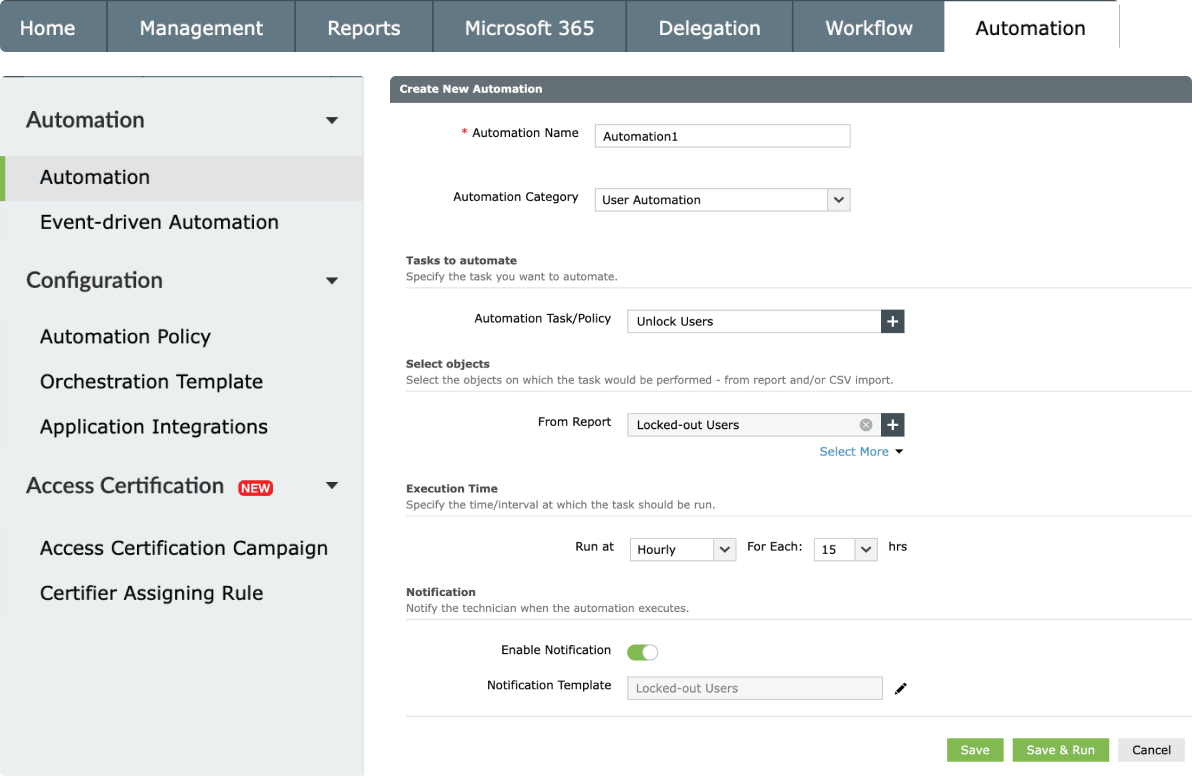Image resolution: width=1192 pixels, height=776 pixels.
Task: Clear the Locked-out Users report selection
Action: click(866, 425)
